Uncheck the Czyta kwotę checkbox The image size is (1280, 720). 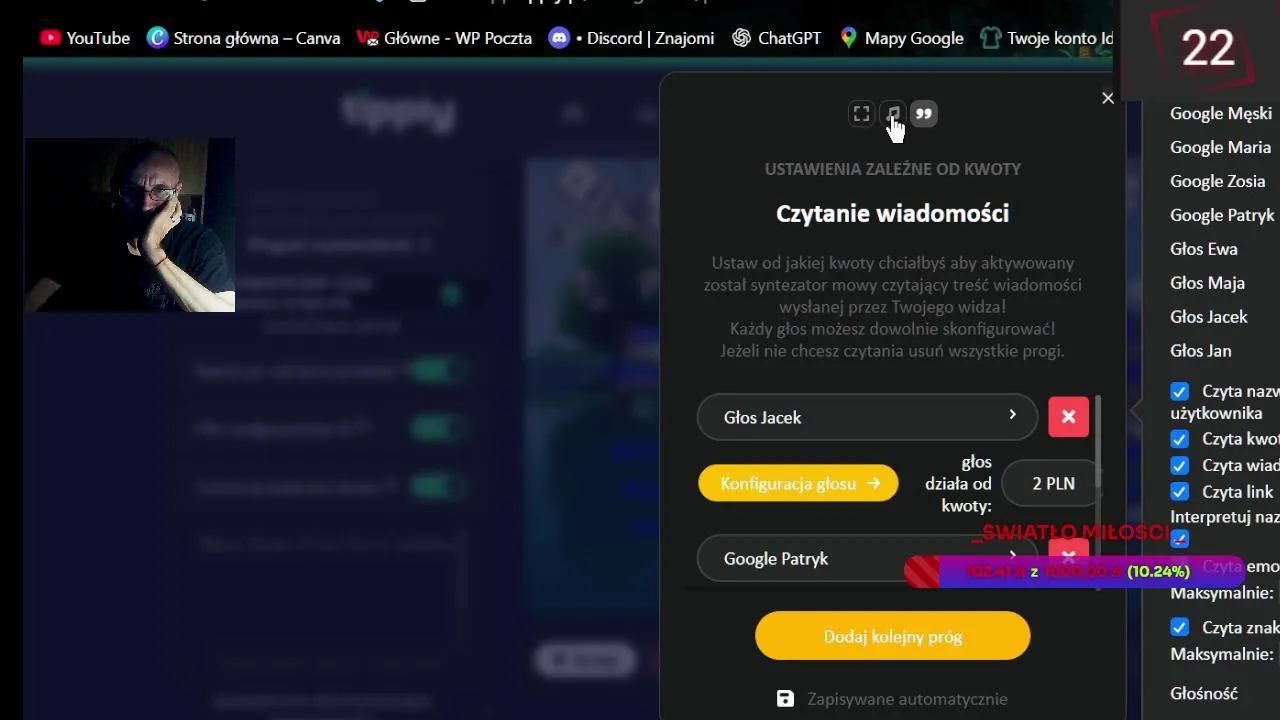pyautogui.click(x=1180, y=439)
